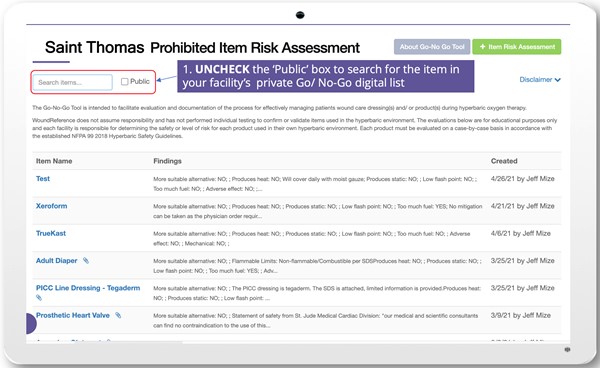Open attachment icon beside Adult Diaper
This screenshot has width=600, height=368.
[86, 261]
